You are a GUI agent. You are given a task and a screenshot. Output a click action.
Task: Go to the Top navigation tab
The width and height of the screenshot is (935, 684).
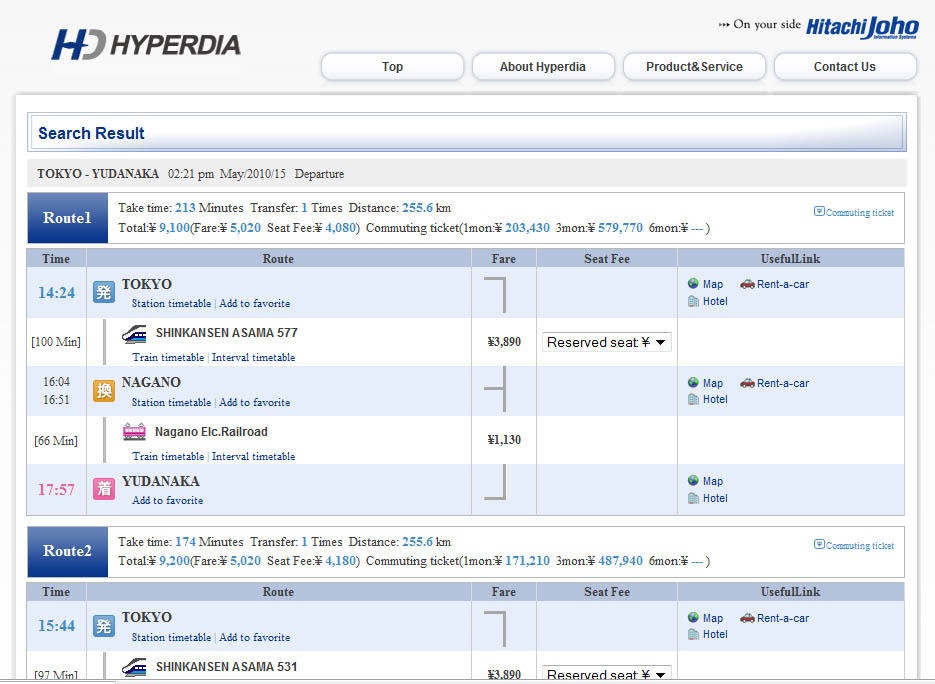pyautogui.click(x=392, y=67)
